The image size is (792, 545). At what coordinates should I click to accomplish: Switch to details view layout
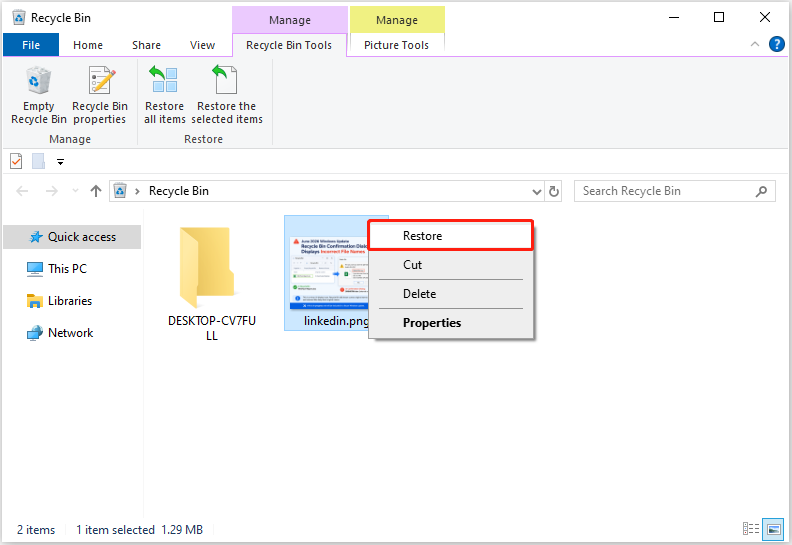[751, 529]
